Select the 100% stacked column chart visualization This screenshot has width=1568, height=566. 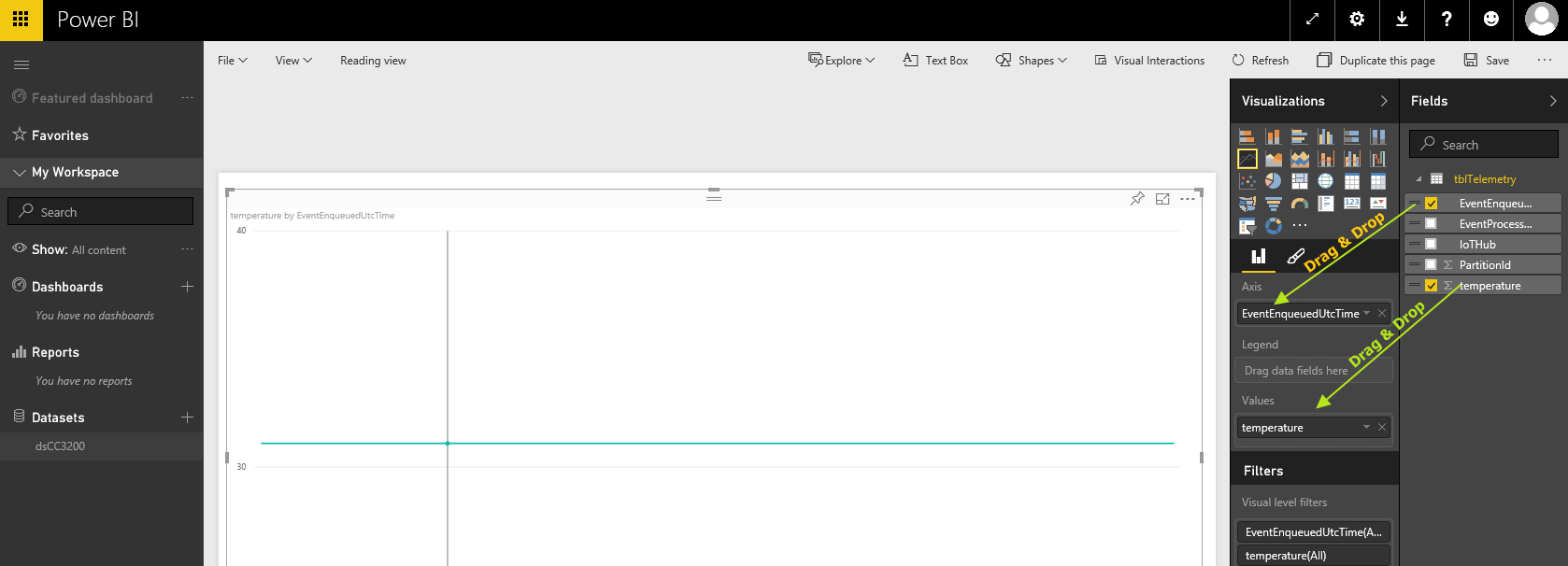tap(1377, 136)
